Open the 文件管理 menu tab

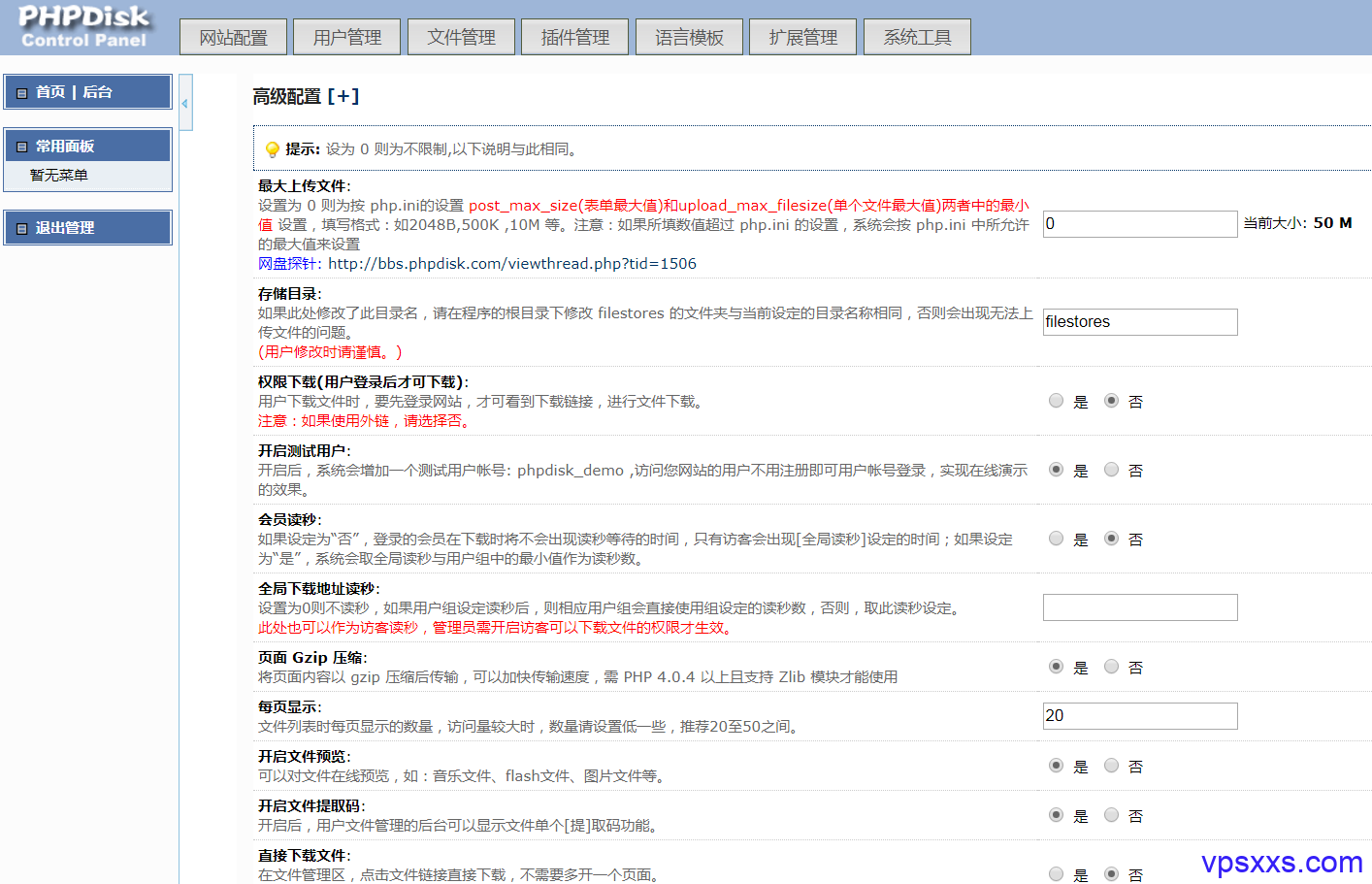pyautogui.click(x=461, y=37)
